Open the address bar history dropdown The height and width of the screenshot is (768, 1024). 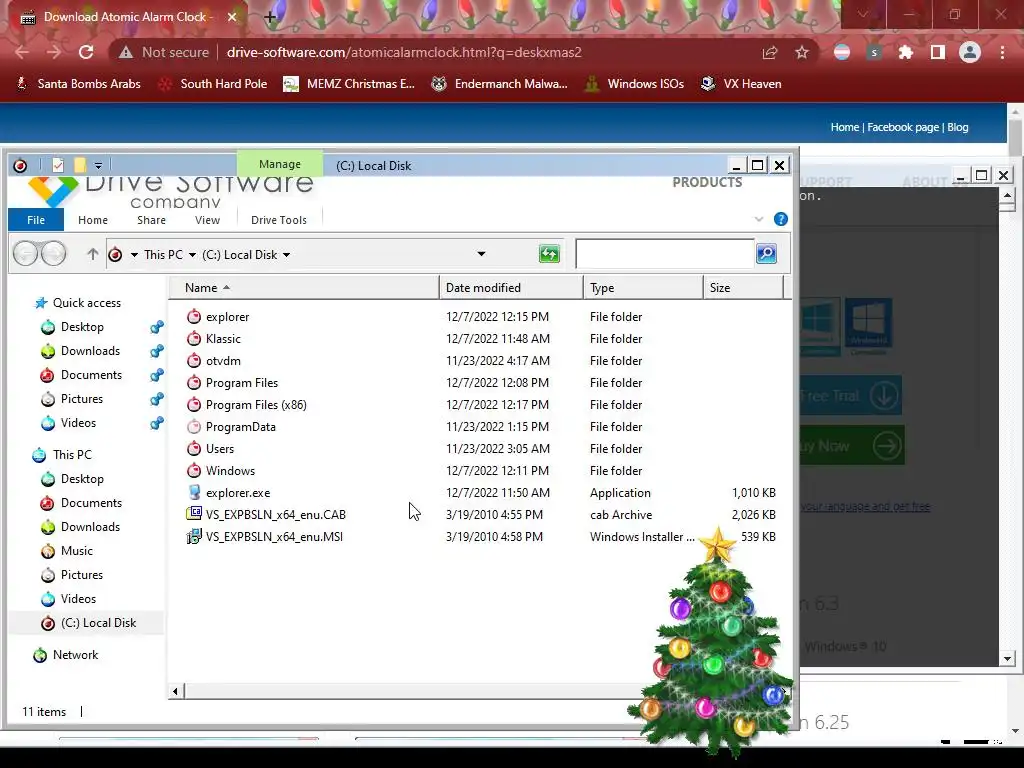tap(481, 254)
